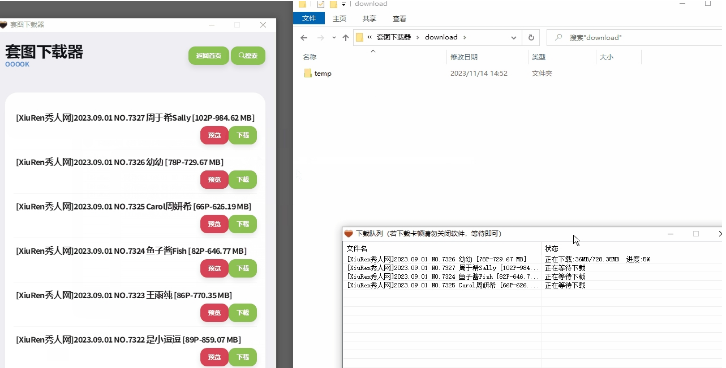Preview NO.7324 鱼子酱Fish set
The width and height of the screenshot is (726, 368).
(x=214, y=268)
